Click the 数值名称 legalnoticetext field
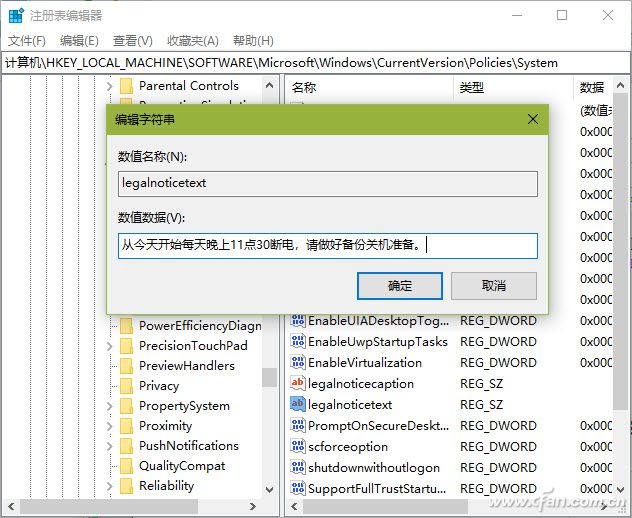632x518 pixels. point(328,184)
